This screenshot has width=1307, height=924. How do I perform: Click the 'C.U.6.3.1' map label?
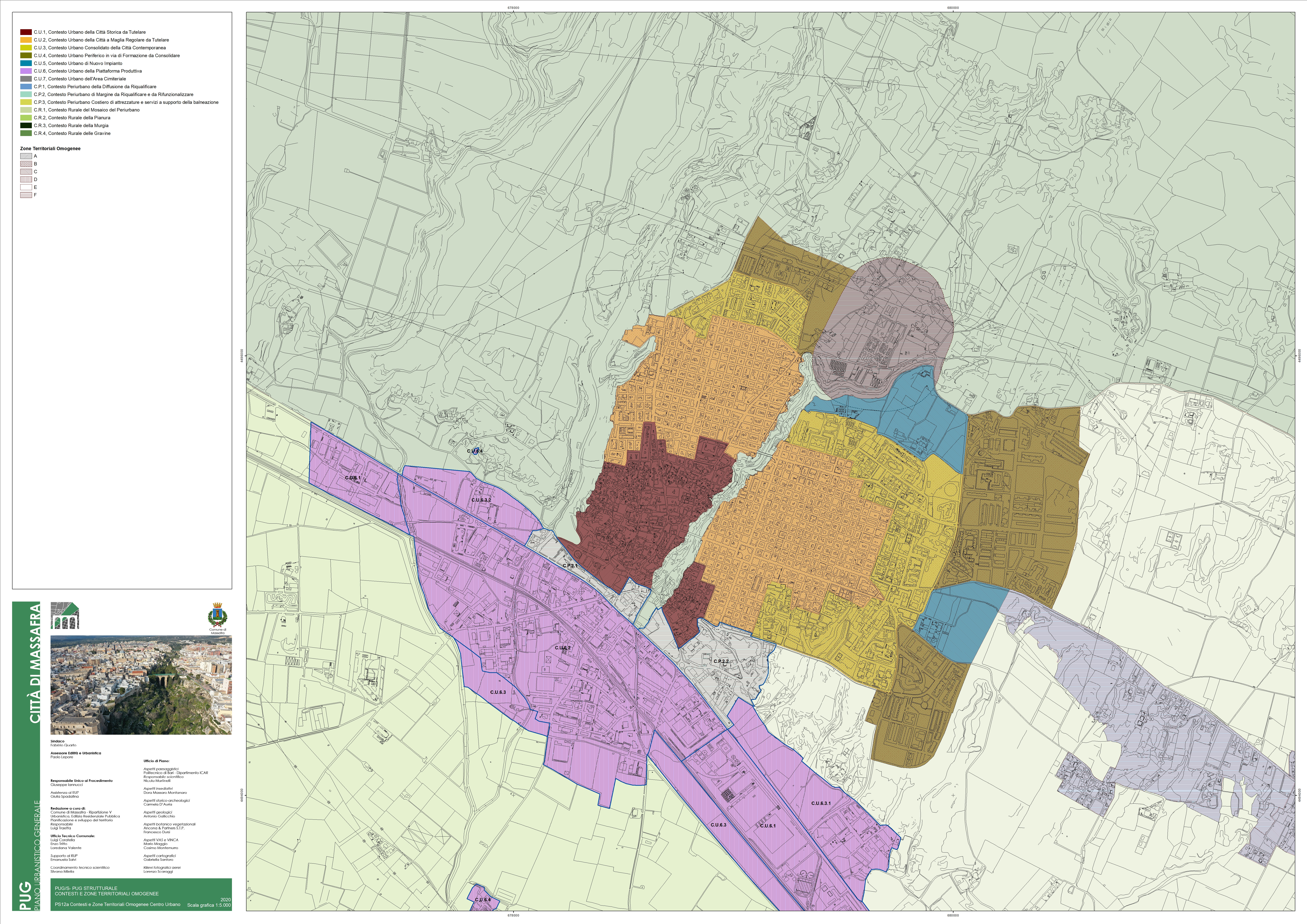(821, 803)
